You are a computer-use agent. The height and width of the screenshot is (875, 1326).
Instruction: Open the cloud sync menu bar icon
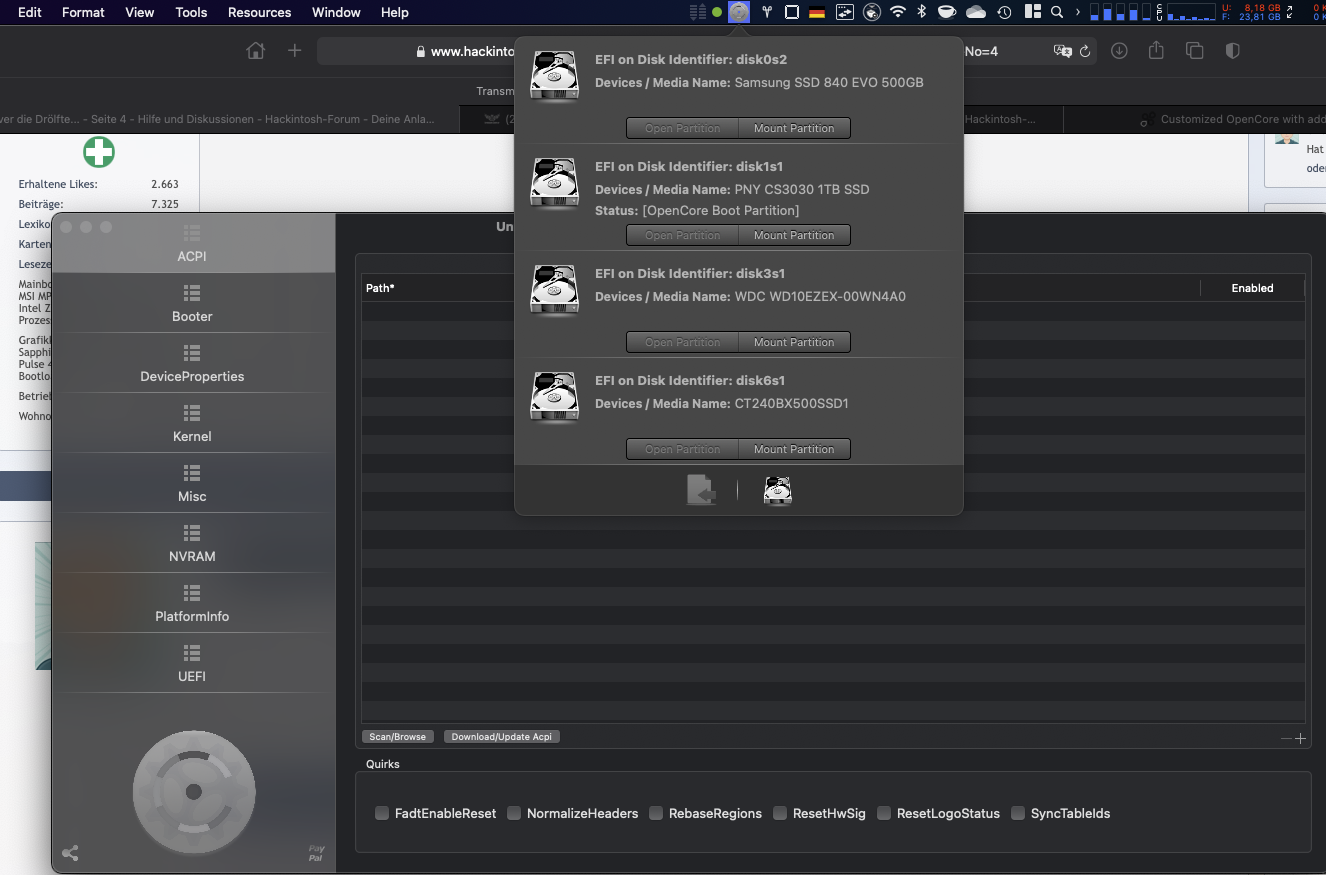976,12
